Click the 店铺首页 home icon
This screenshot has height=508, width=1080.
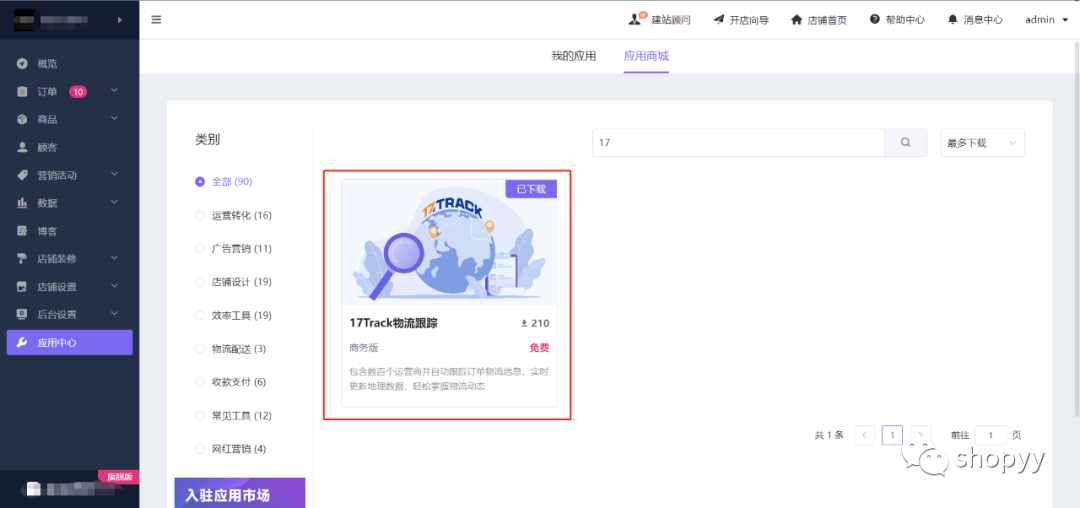click(797, 19)
